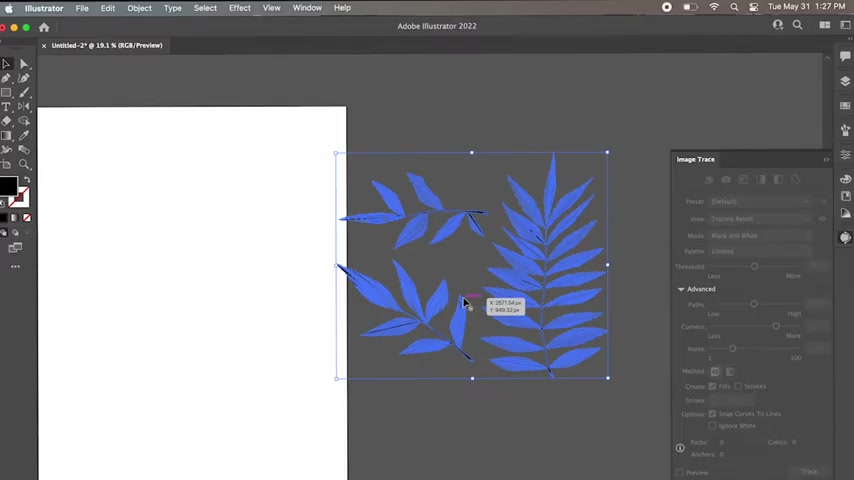Screen dimensions: 854x480
Task: Select the Artboard tool
Action: [6, 164]
